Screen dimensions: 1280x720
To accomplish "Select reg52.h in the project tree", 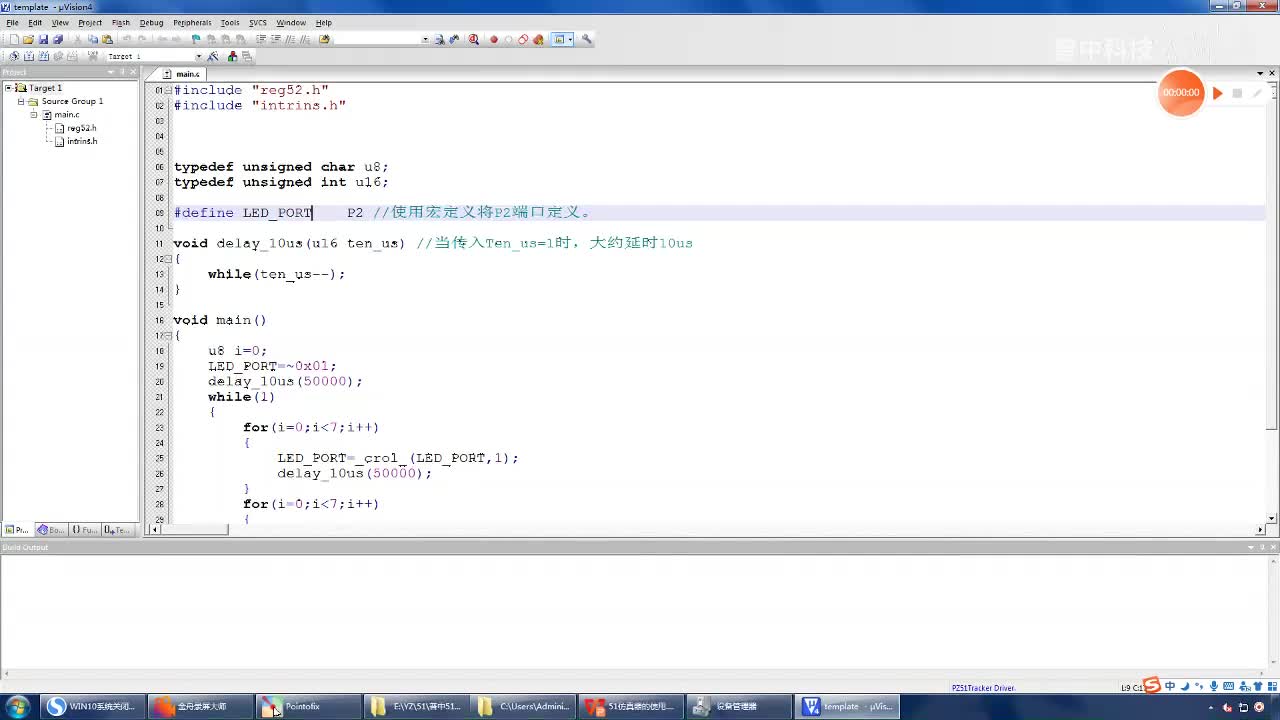I will (82, 128).
